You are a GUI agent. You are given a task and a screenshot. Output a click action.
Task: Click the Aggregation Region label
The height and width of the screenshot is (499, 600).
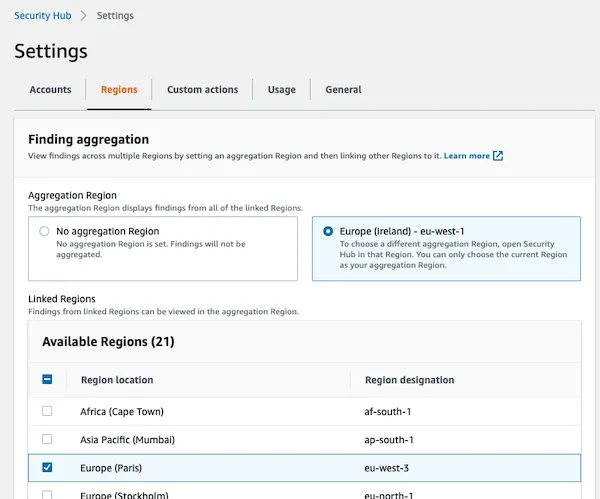(72, 195)
